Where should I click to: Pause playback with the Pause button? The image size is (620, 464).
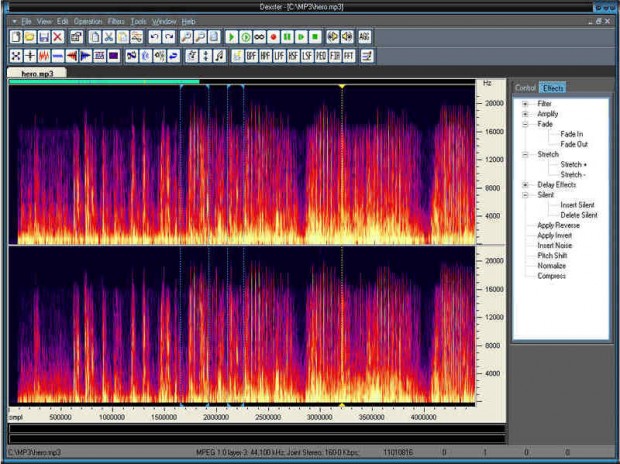tap(287, 37)
